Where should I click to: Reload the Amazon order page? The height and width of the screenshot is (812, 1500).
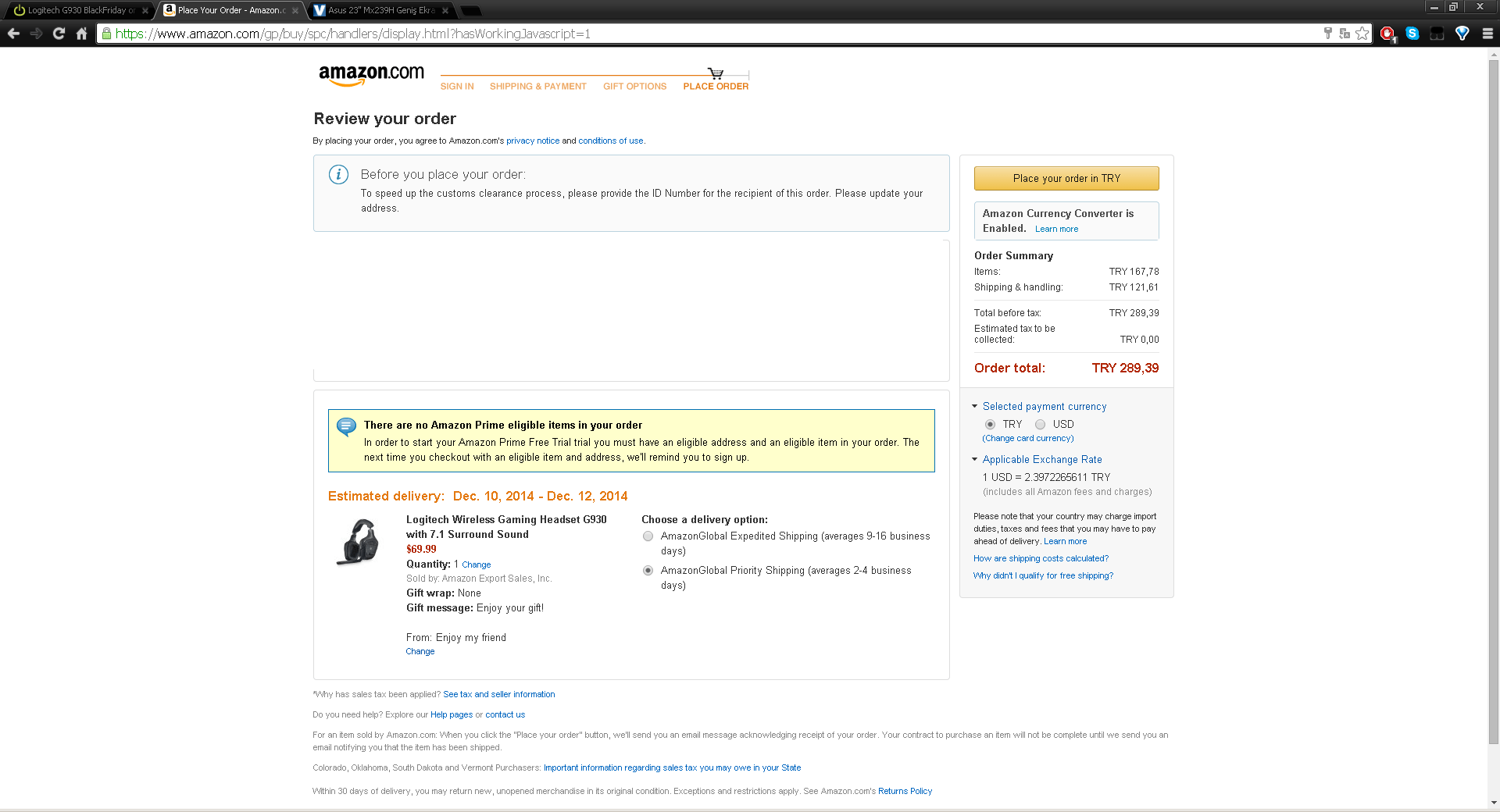[59, 34]
